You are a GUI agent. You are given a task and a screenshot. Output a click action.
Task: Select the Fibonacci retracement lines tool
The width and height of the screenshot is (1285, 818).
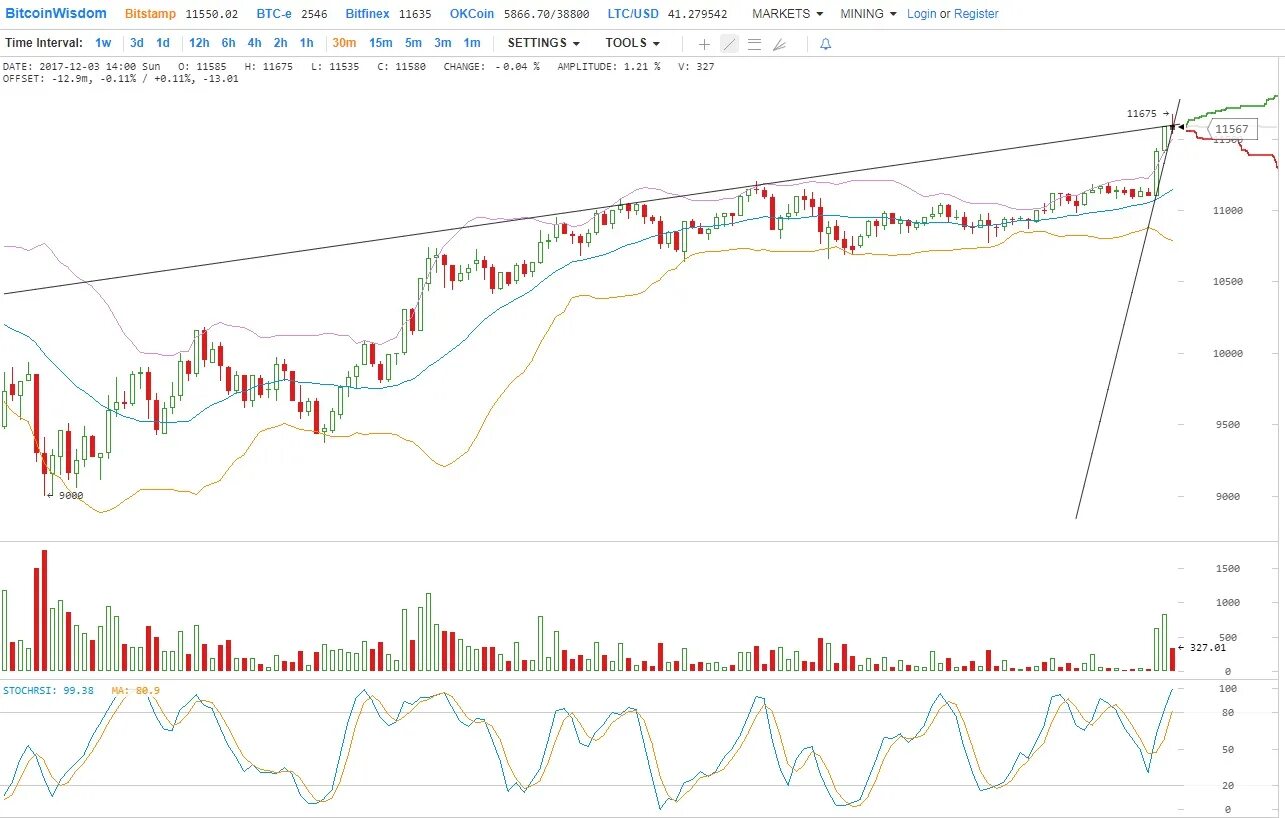755,44
